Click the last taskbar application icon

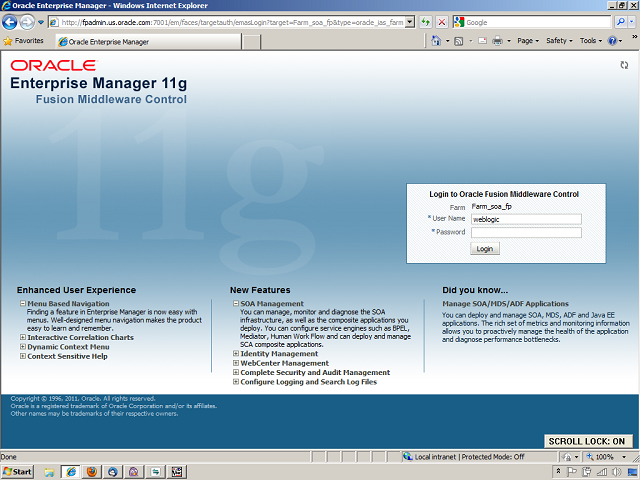tap(177, 472)
